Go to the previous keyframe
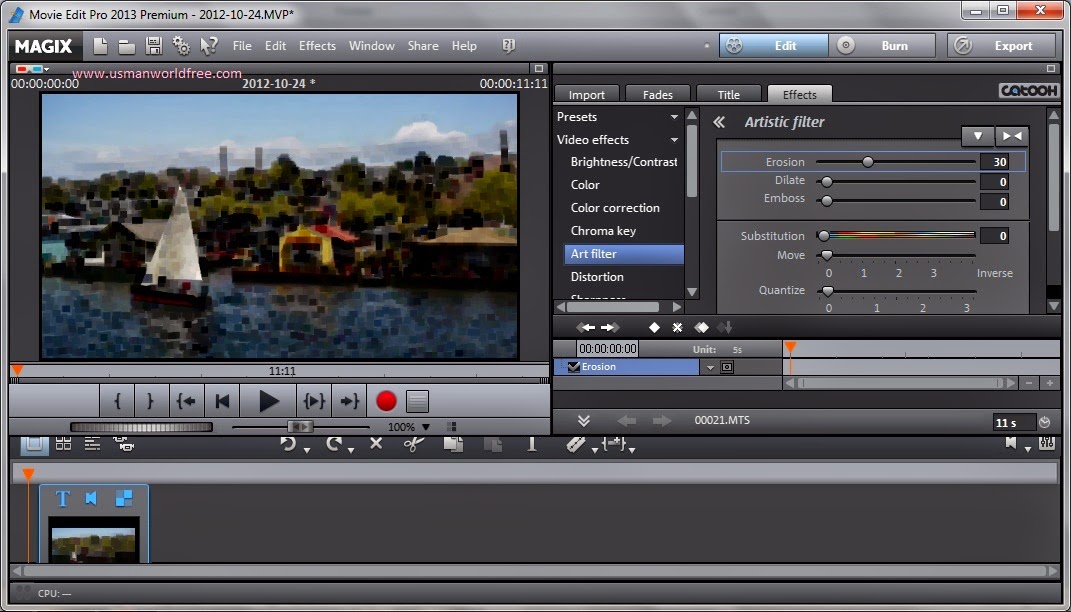 (585, 328)
